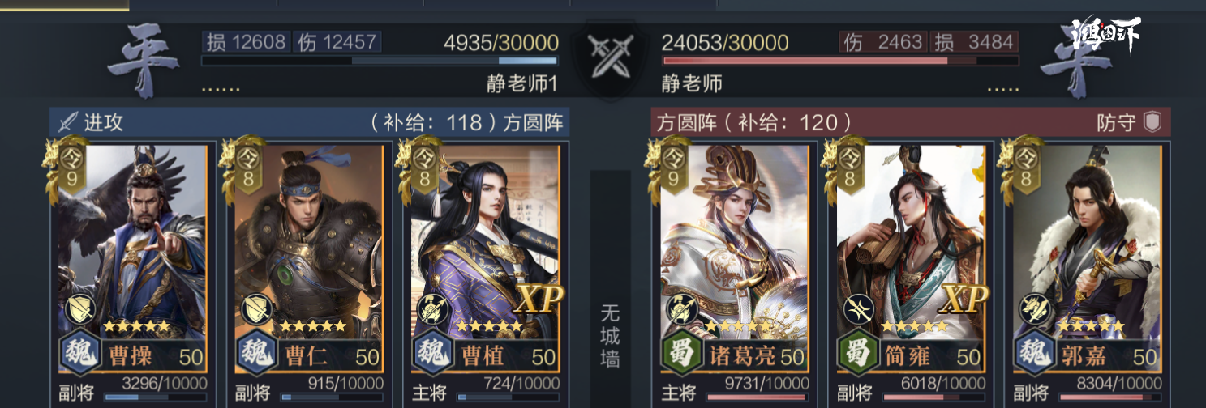Viewport: 1206px width, 408px height.
Task: Click the 蜀 faction badge on 简雍
Action: tap(857, 355)
